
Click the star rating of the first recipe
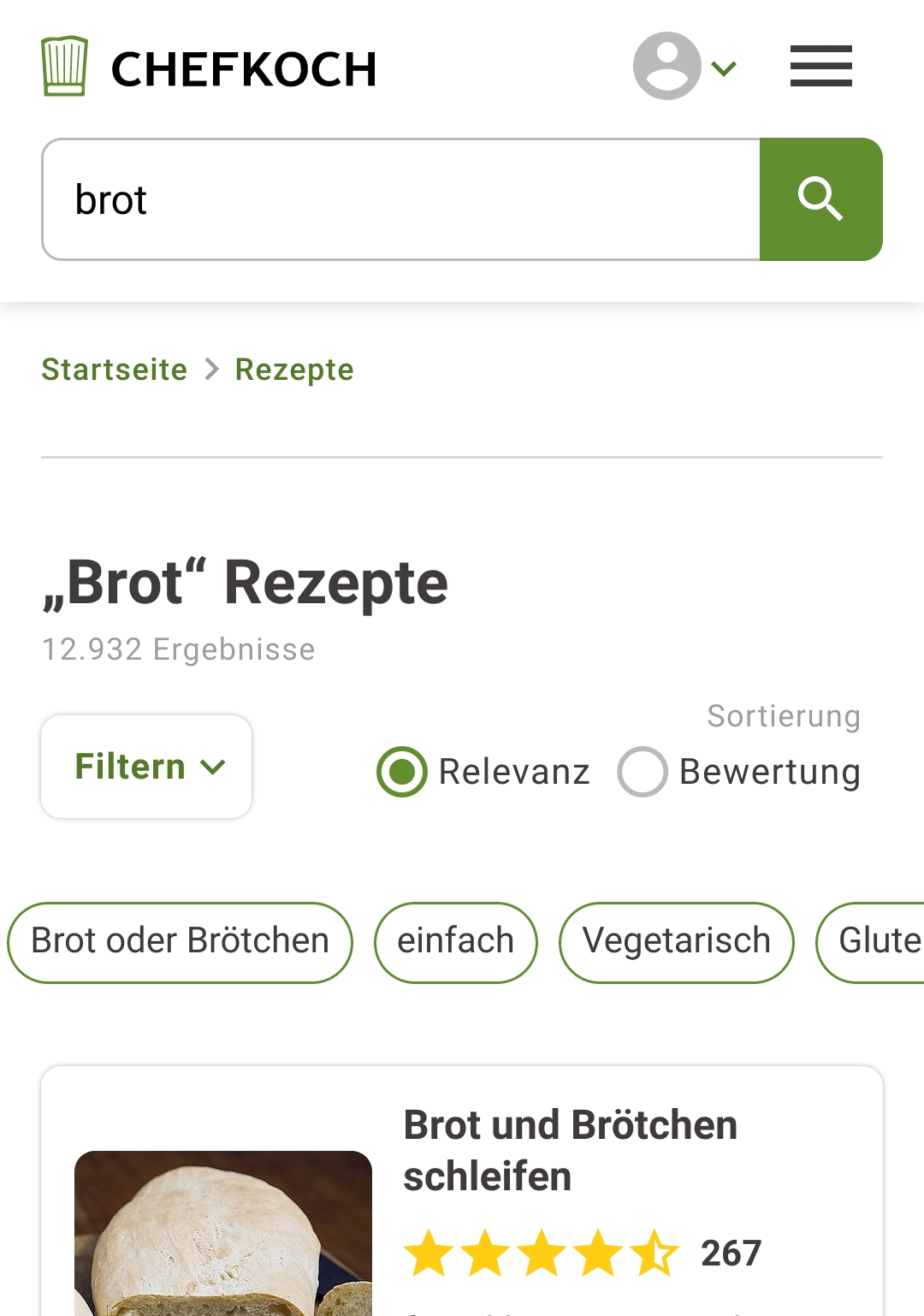click(x=541, y=1254)
